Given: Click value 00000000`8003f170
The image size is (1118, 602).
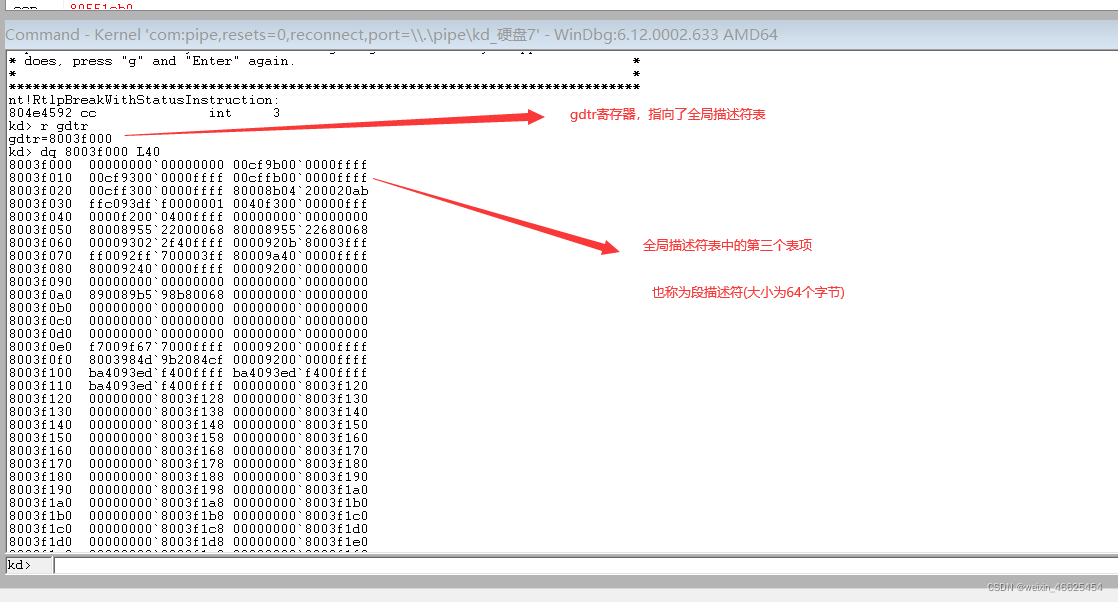Looking at the screenshot, I should point(300,451).
